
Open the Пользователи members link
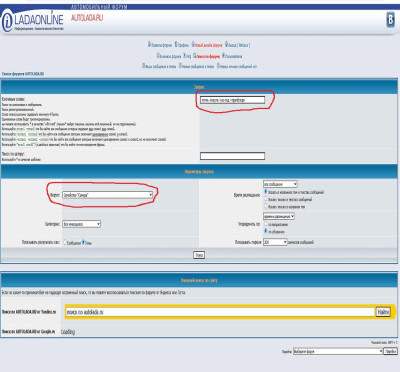click(233, 56)
